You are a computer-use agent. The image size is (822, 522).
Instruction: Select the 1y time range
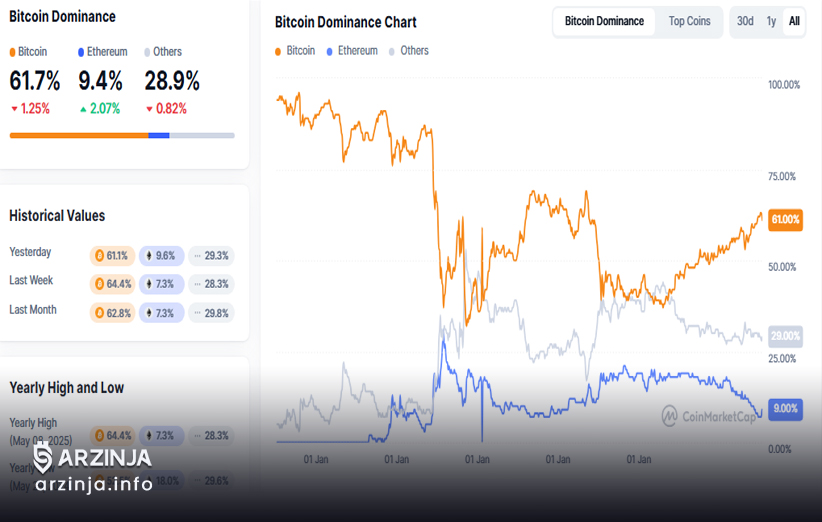point(771,21)
